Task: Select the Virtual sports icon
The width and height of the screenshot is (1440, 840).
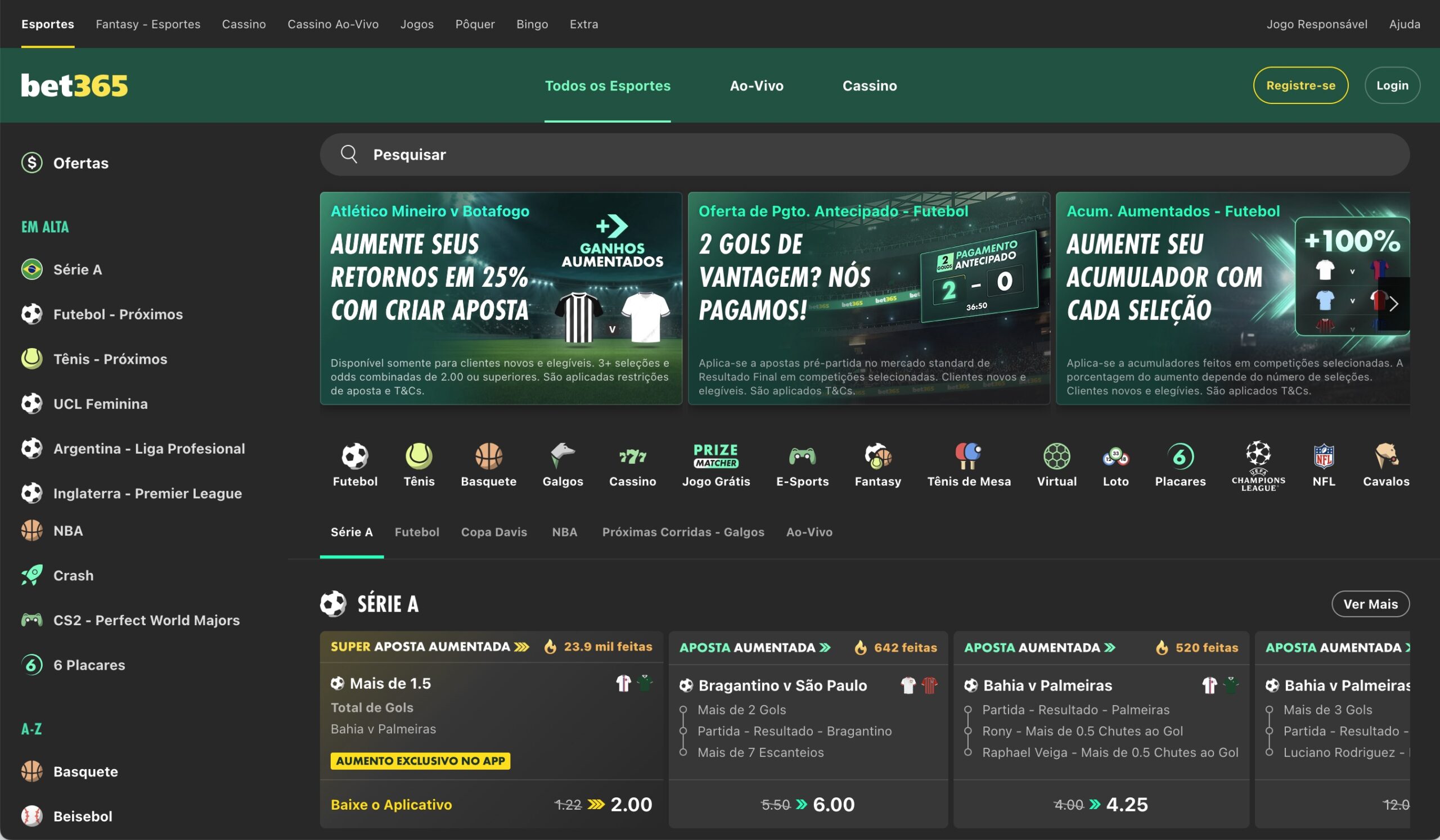Action: point(1056,455)
